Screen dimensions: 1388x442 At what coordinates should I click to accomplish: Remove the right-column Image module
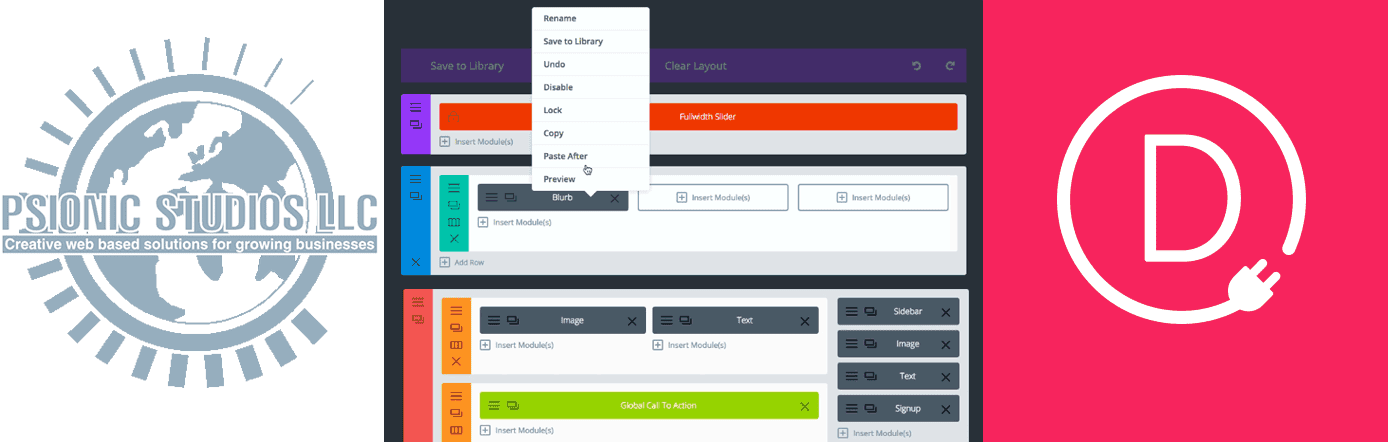(946, 344)
